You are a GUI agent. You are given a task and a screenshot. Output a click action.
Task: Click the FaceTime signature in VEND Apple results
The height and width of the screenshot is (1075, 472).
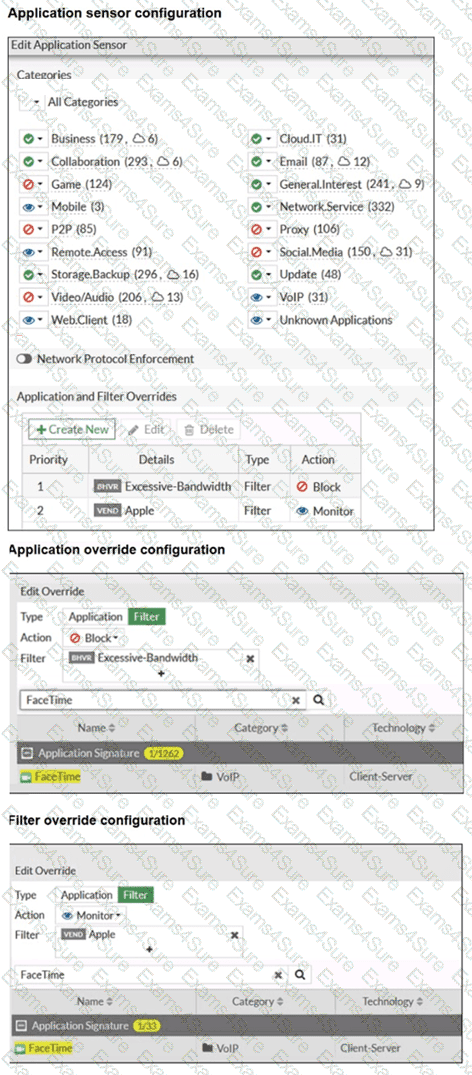coord(43,1048)
